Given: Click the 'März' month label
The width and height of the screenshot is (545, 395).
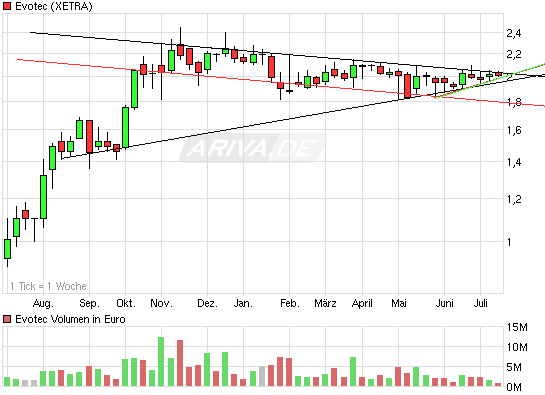Looking at the screenshot, I should point(325,303).
